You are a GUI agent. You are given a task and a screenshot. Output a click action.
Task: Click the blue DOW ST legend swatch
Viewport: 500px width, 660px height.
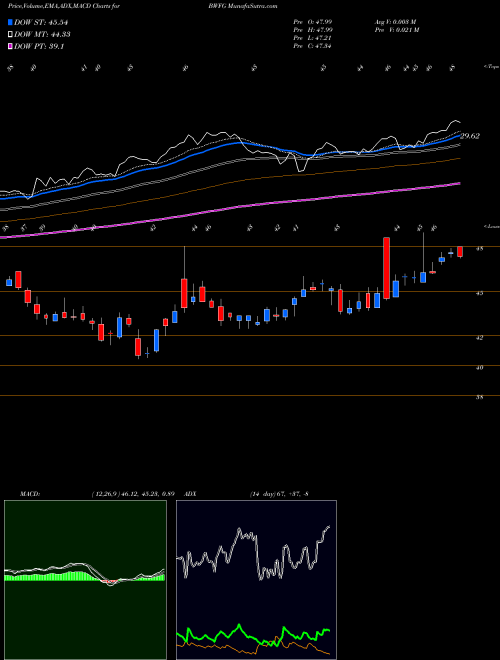pyautogui.click(x=10, y=22)
